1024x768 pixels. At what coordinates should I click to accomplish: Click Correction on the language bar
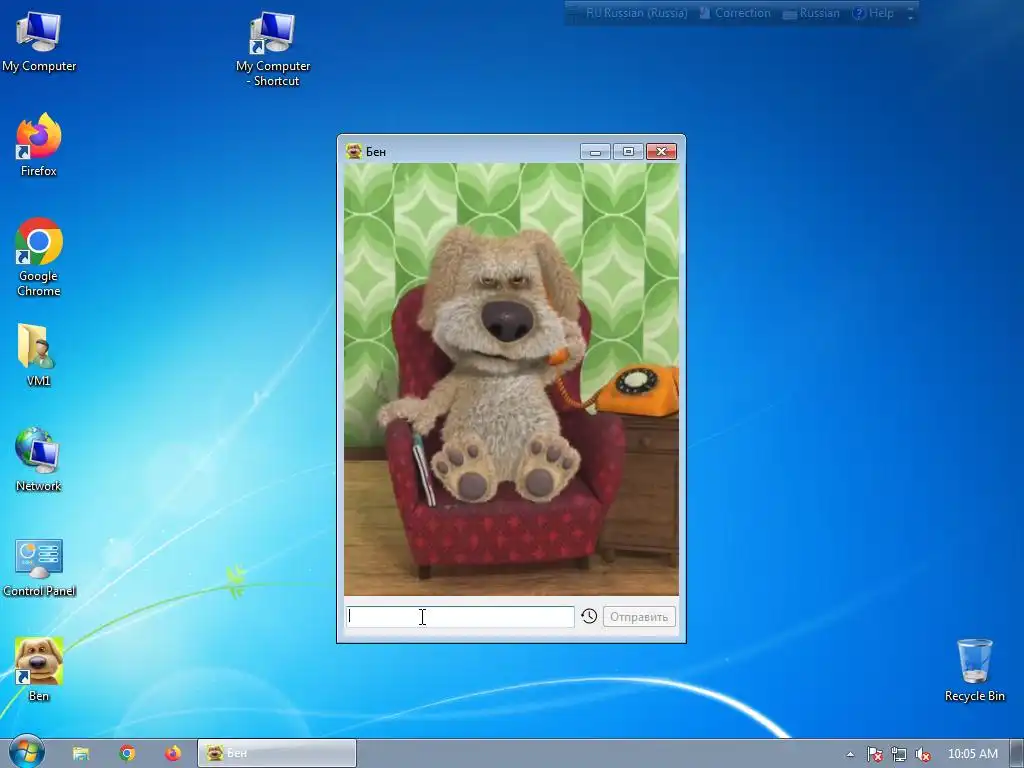pos(735,13)
